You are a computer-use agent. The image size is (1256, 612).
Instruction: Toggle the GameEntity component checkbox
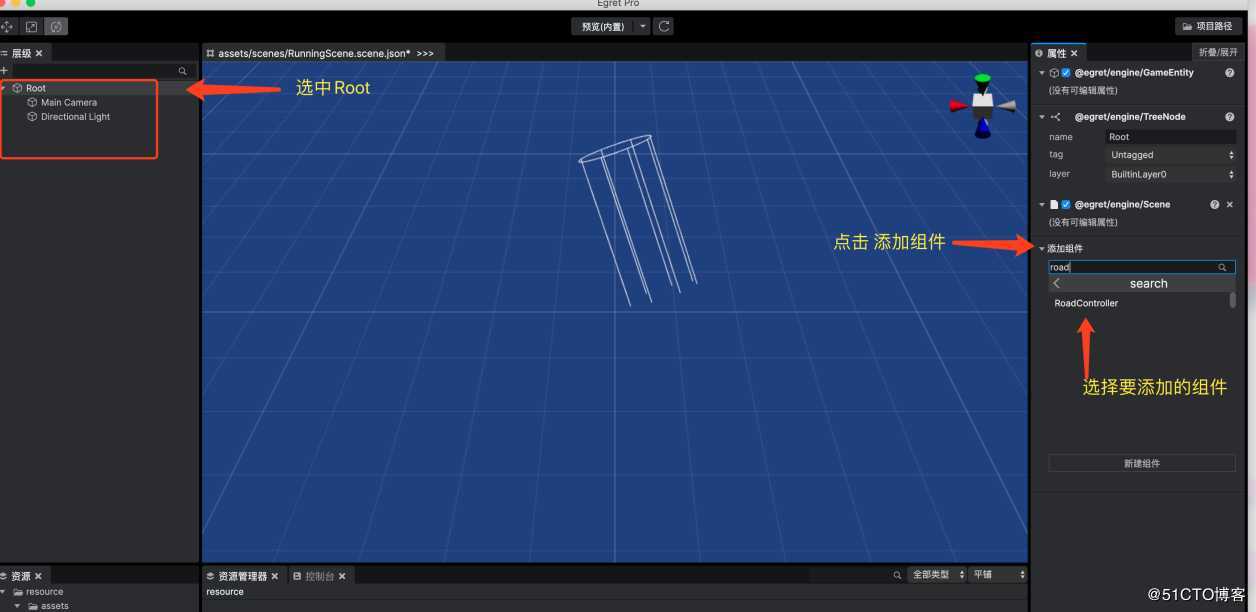coord(1066,73)
